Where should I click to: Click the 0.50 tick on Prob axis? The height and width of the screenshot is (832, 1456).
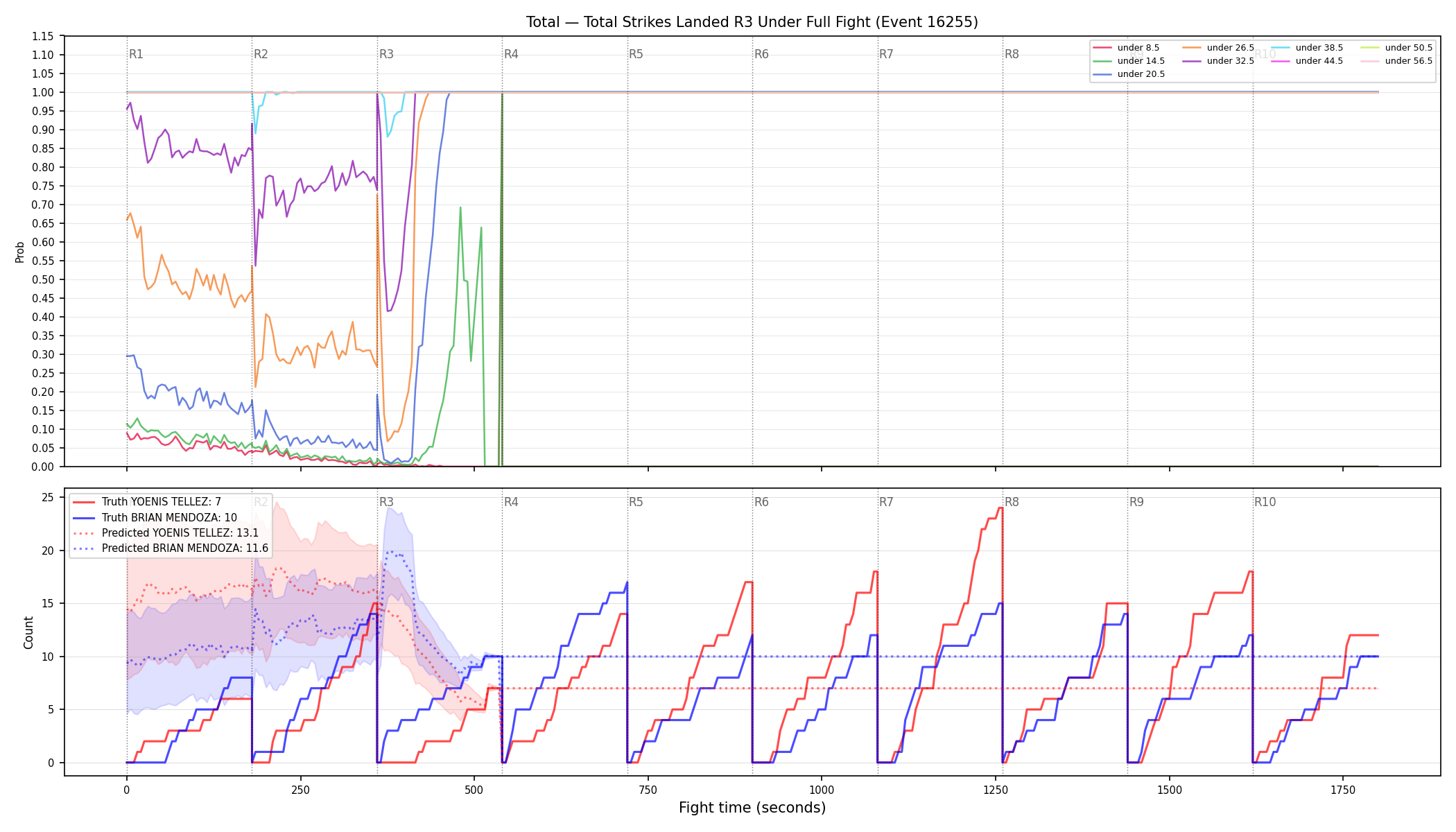click(43, 279)
